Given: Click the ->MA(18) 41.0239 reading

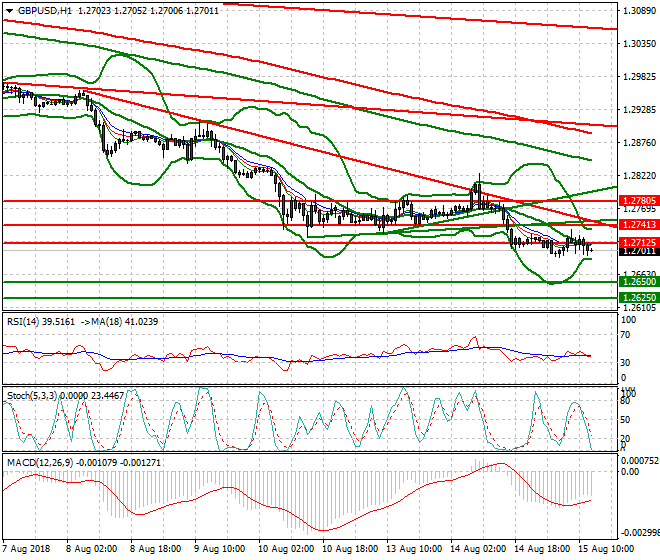Looking at the screenshot, I should pos(118,322).
